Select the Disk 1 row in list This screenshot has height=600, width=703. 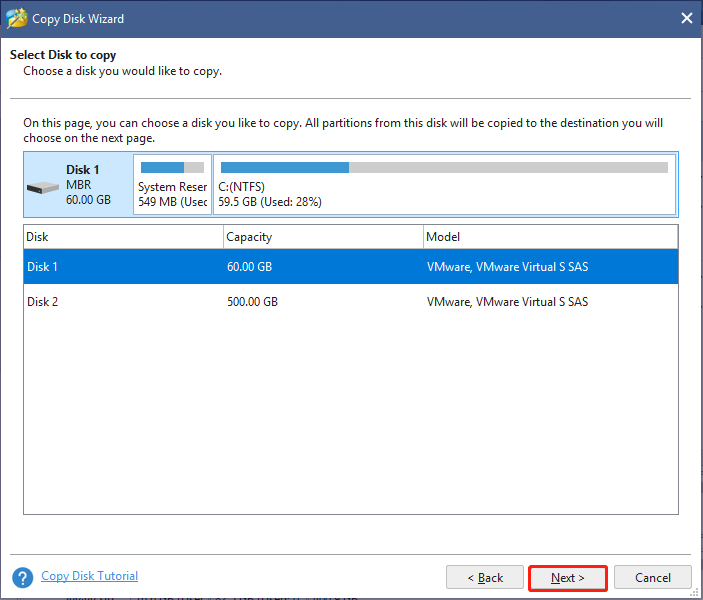[351, 267]
